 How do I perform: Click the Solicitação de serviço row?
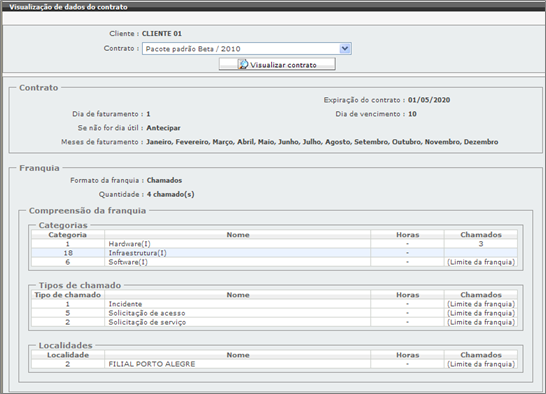(x=274, y=322)
